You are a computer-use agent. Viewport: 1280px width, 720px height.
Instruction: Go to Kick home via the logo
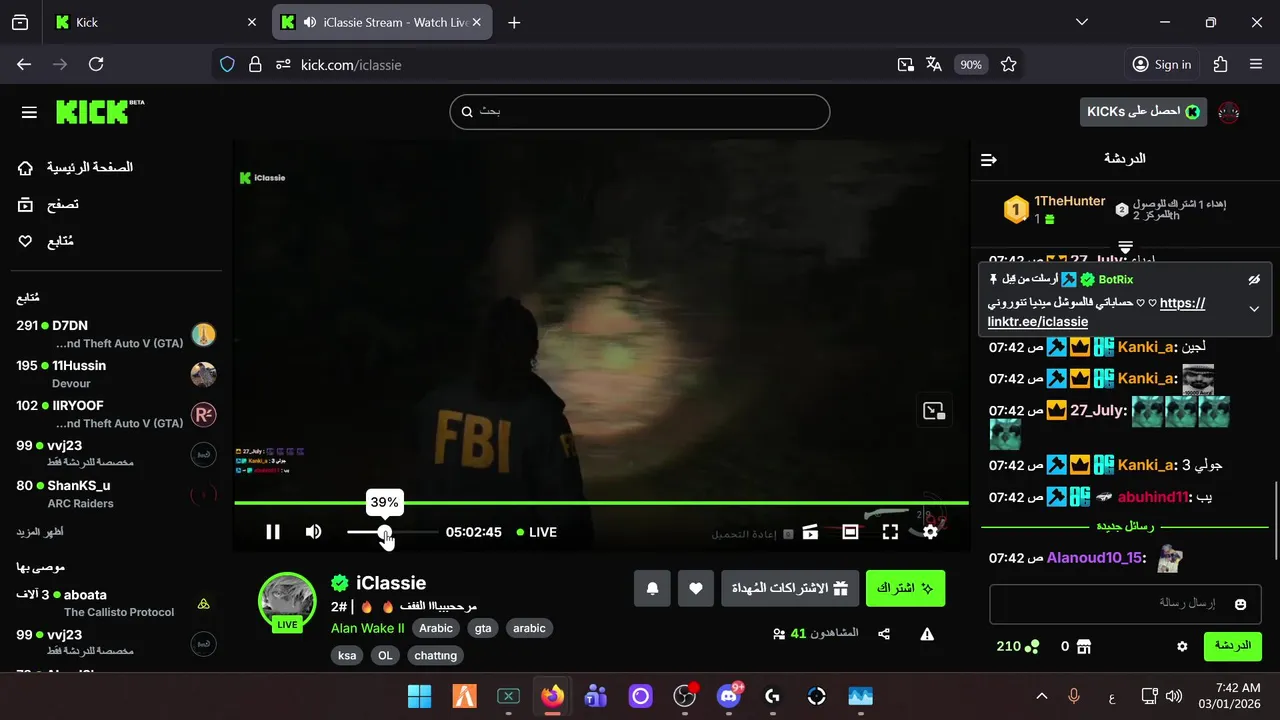[99, 111]
